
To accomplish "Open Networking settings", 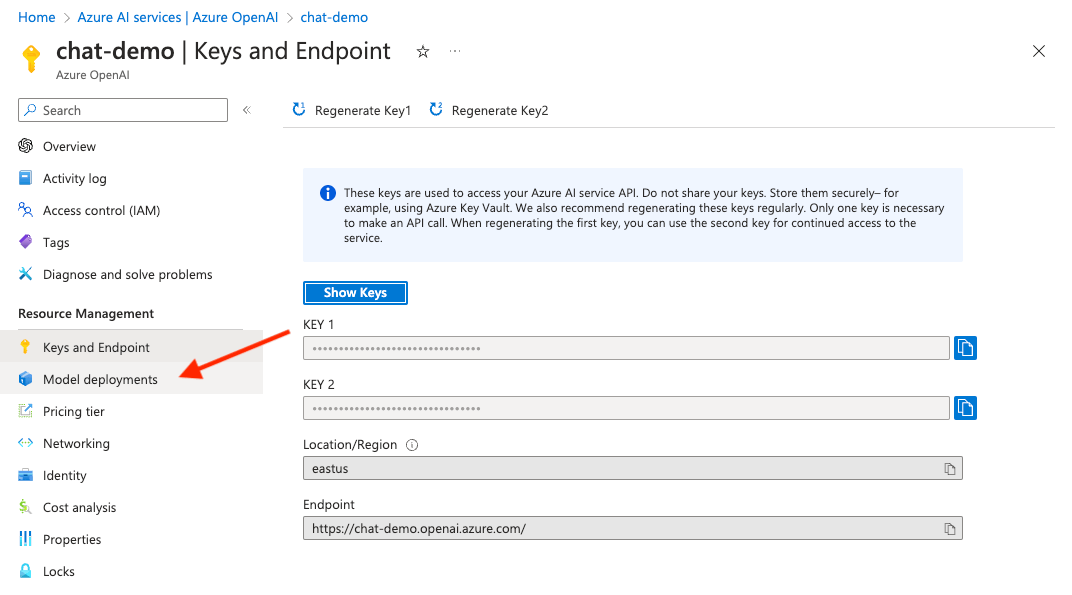I will point(75,443).
